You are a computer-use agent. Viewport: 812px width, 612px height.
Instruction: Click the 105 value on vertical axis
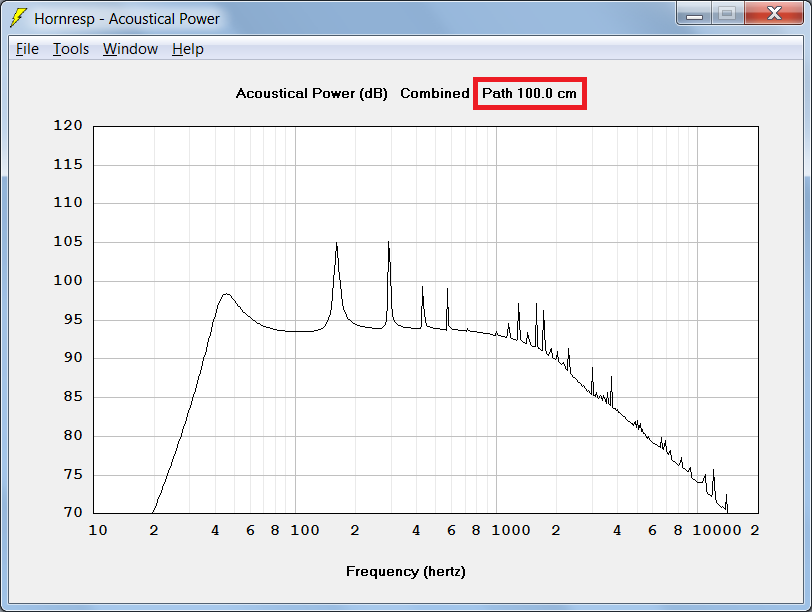click(x=68, y=241)
